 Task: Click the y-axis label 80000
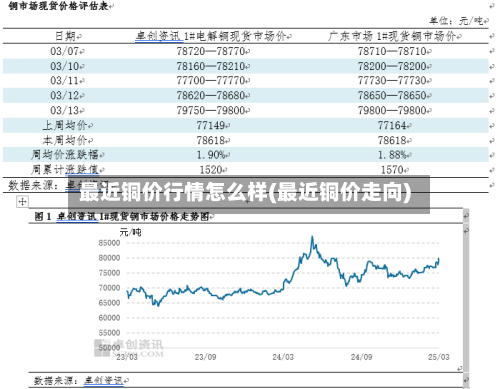click(109, 258)
